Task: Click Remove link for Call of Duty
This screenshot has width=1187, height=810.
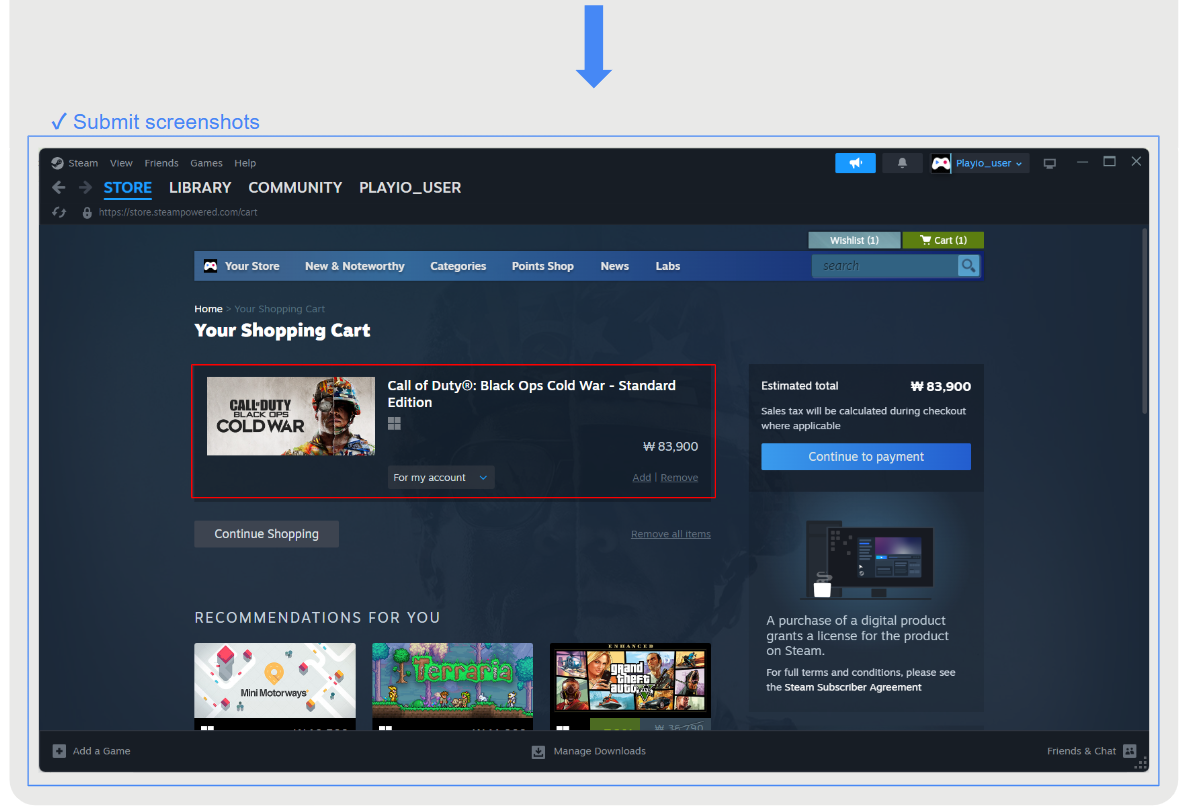Action: pos(679,478)
